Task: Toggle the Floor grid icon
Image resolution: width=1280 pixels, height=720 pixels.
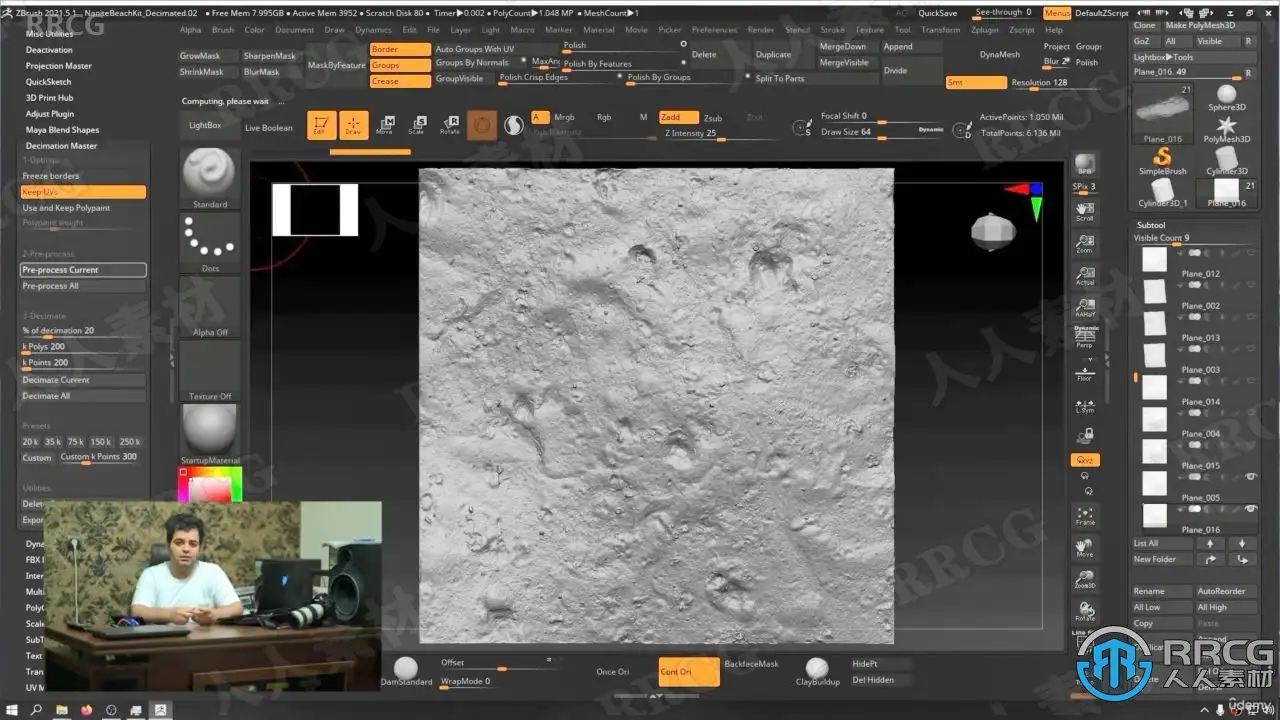Action: (x=1084, y=372)
